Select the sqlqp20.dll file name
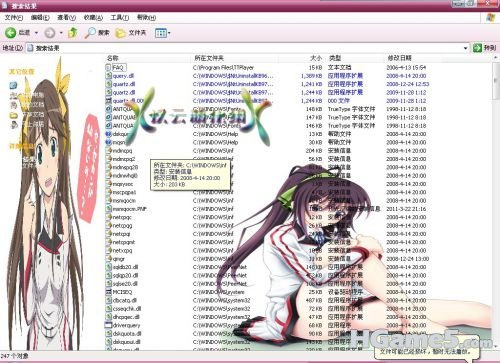Screen dimensions: 500x363 coord(125,276)
